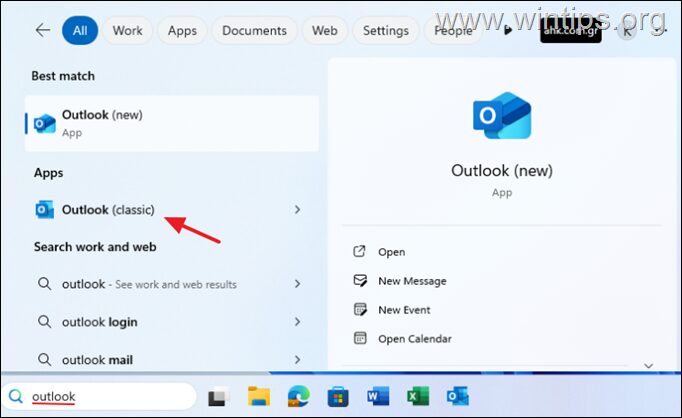Open File Explorer from the taskbar
Viewport: 682px width, 418px height.
[x=259, y=396]
